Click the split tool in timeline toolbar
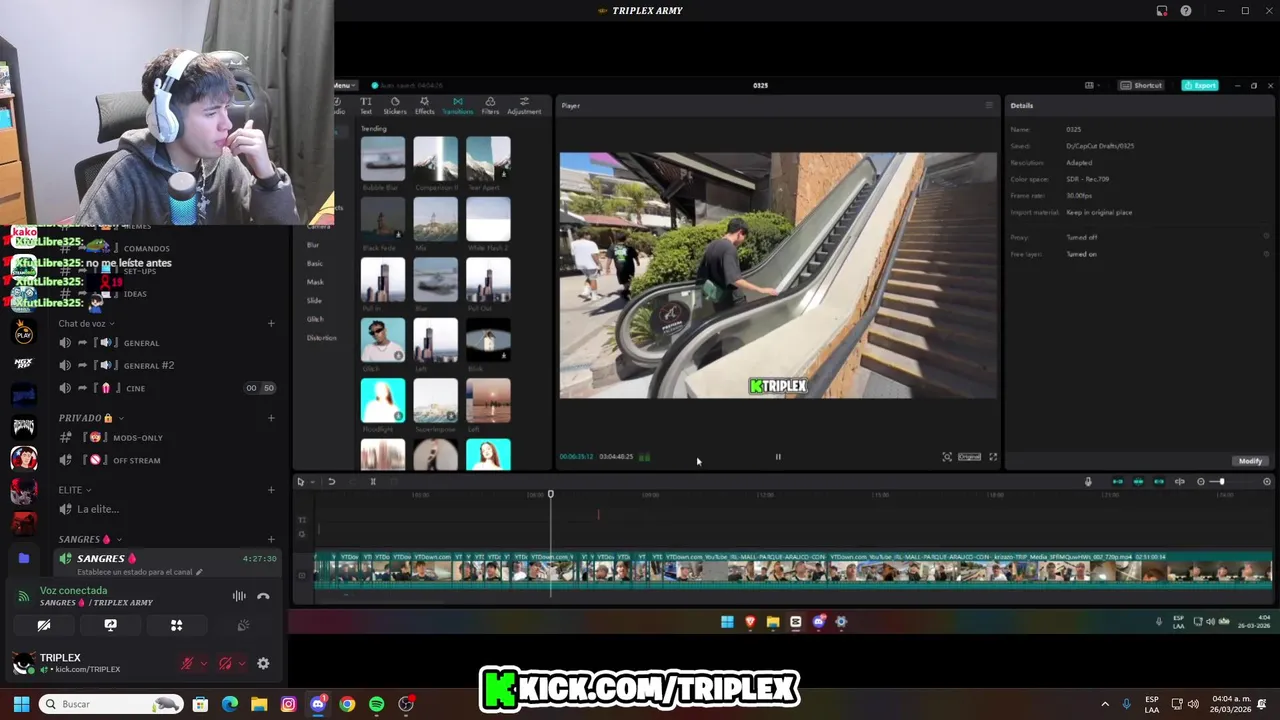The width and height of the screenshot is (1280, 720). pyautogui.click(x=373, y=482)
